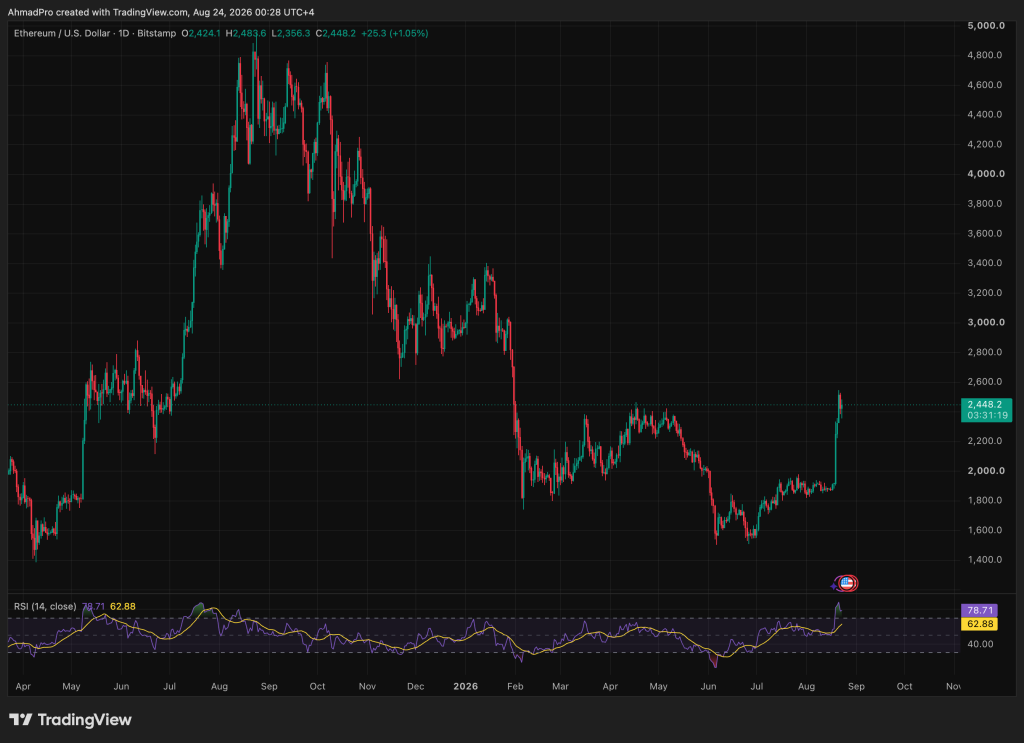Click the Mar label on the time axis

point(560,686)
